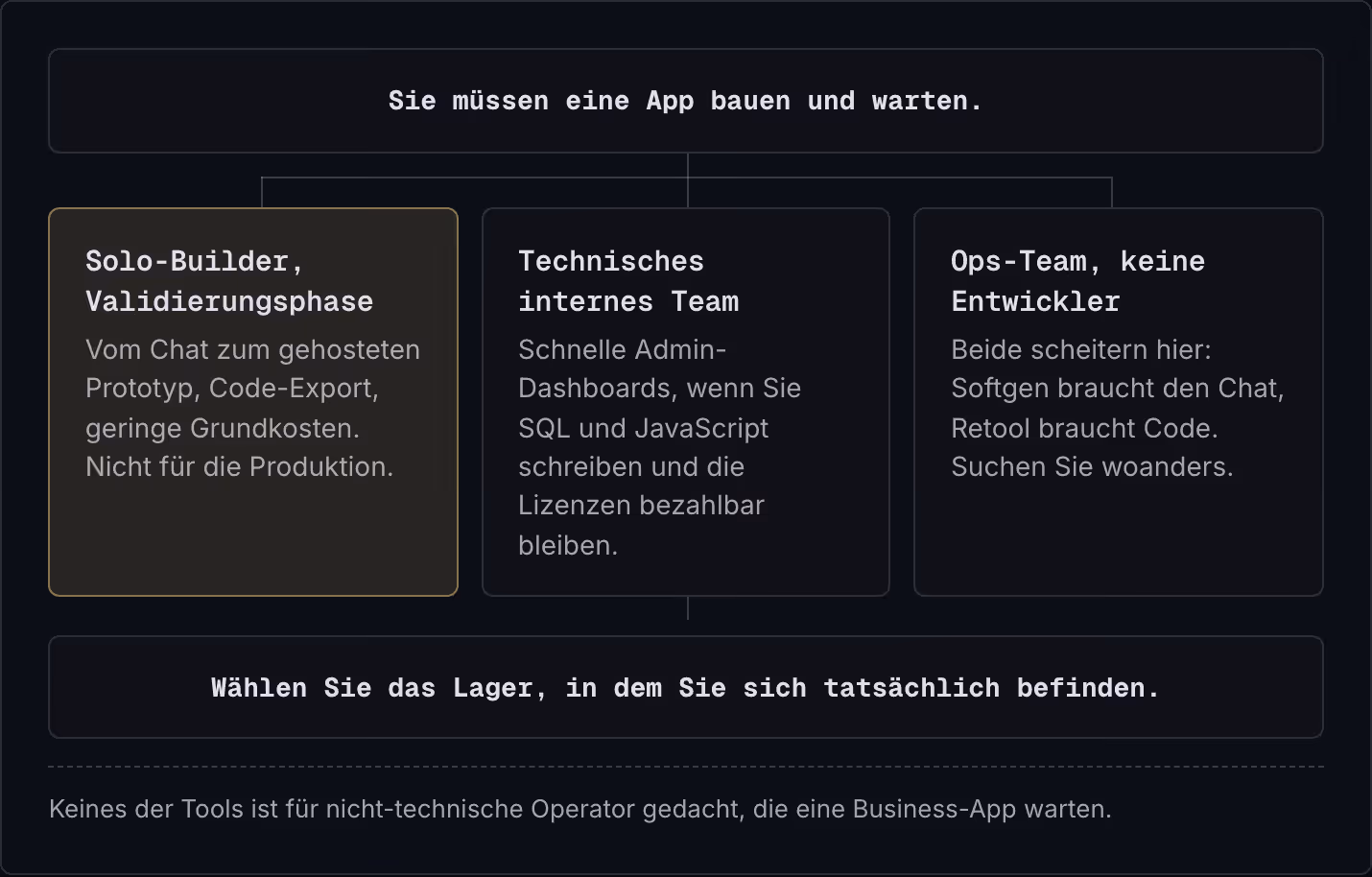Image resolution: width=1372 pixels, height=877 pixels.
Task: Click text "Vom Chat zum gehosteten Prototyp"
Action: 252,368
